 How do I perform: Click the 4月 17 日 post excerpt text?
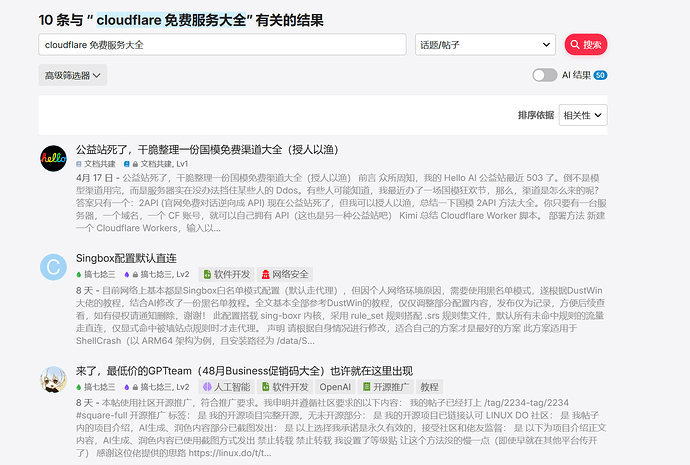coord(341,203)
